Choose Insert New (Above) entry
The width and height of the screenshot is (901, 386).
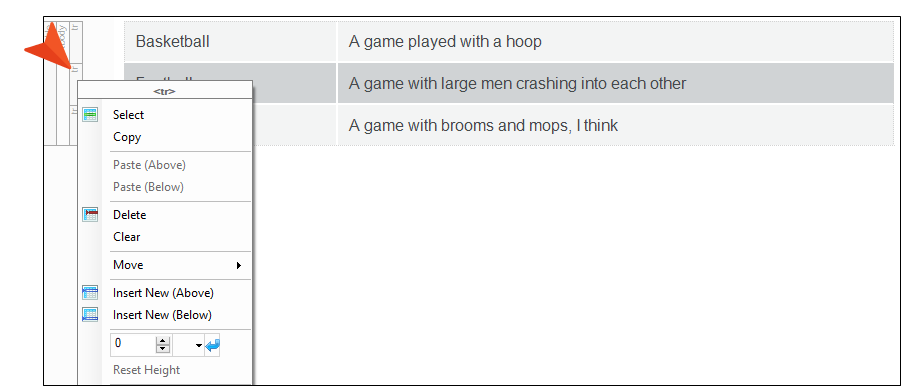tap(165, 293)
